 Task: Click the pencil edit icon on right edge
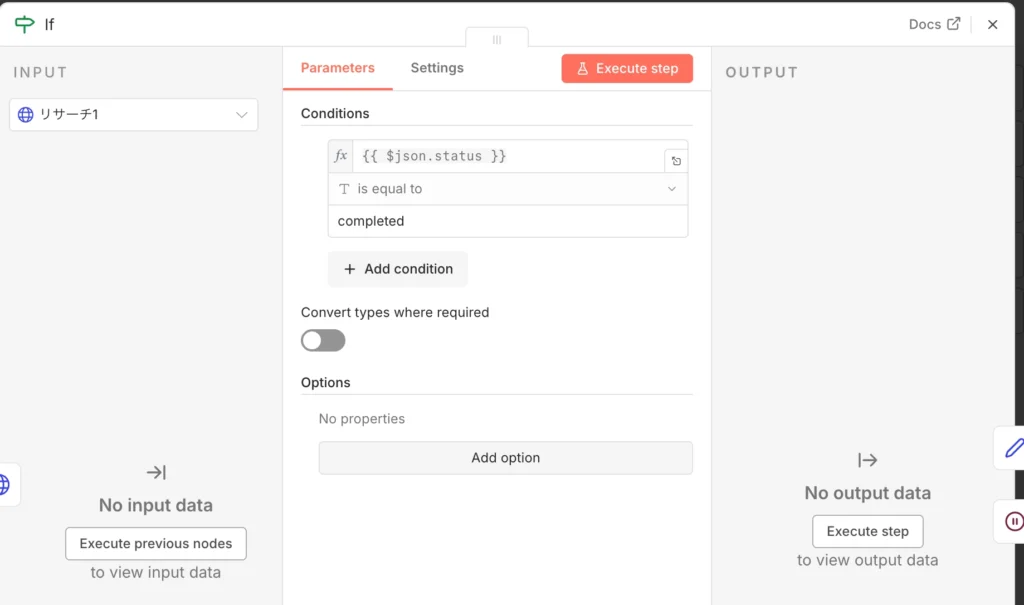tap(1012, 447)
